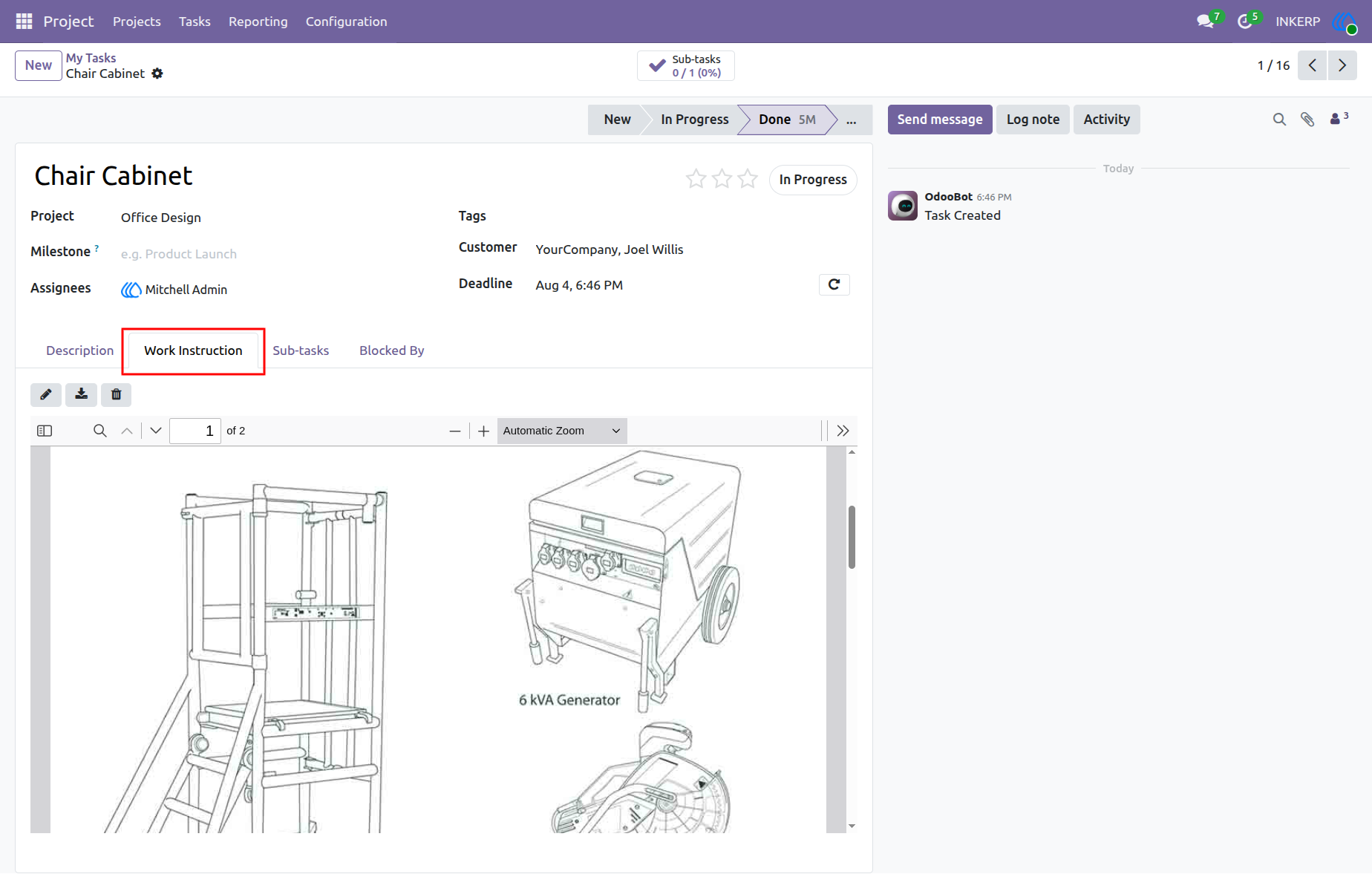Open the activities clock icon

1245,22
